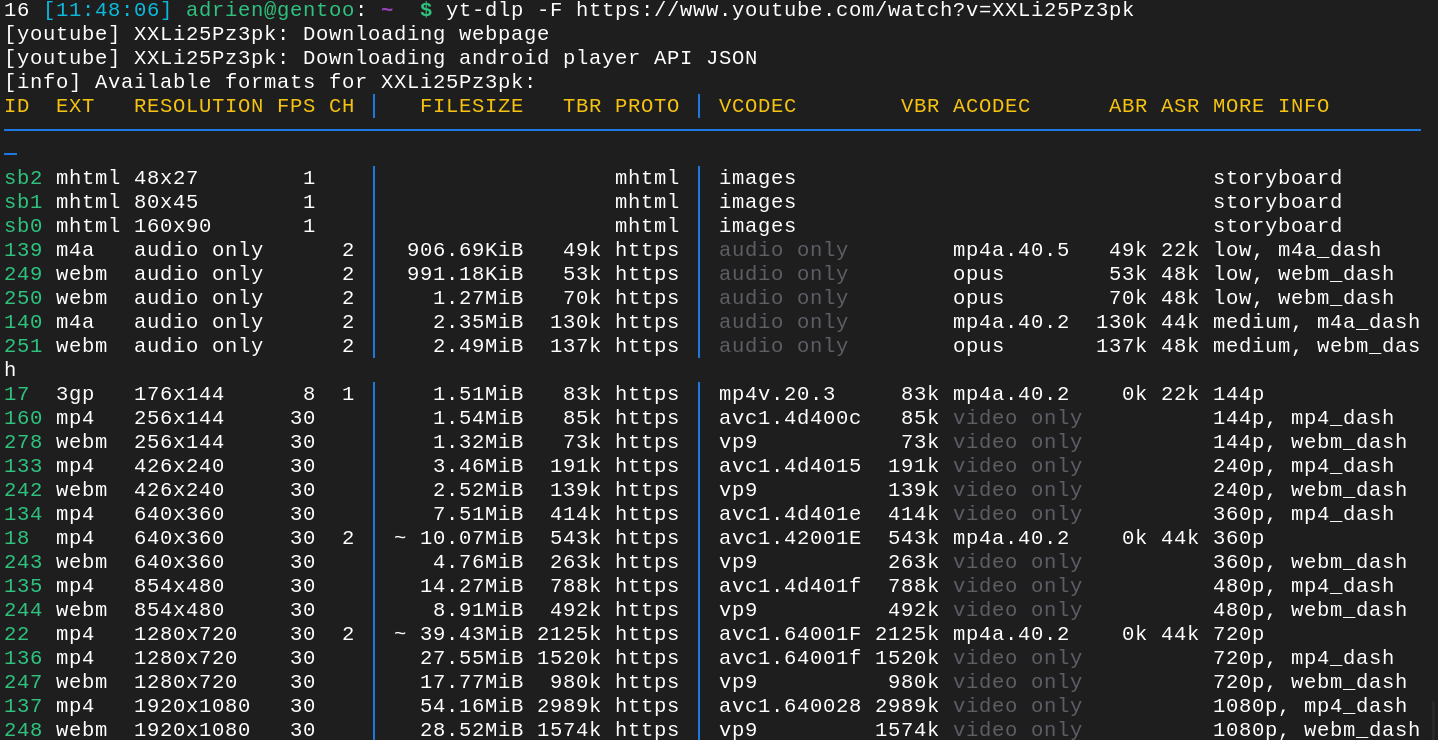
Task: Click the 991.18KiB file size value
Action: click(x=465, y=274)
